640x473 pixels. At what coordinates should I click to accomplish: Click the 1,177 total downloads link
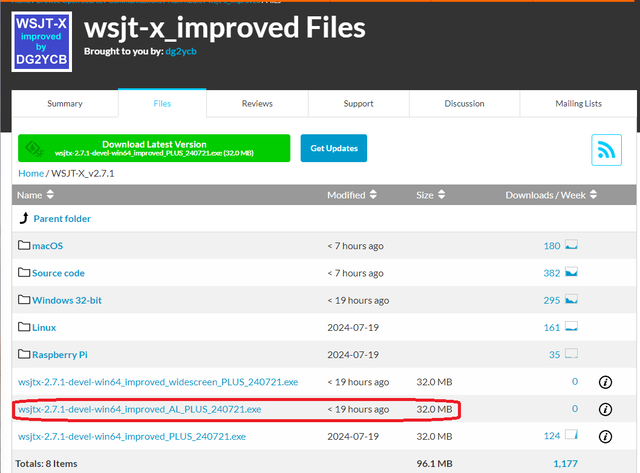tap(565, 464)
